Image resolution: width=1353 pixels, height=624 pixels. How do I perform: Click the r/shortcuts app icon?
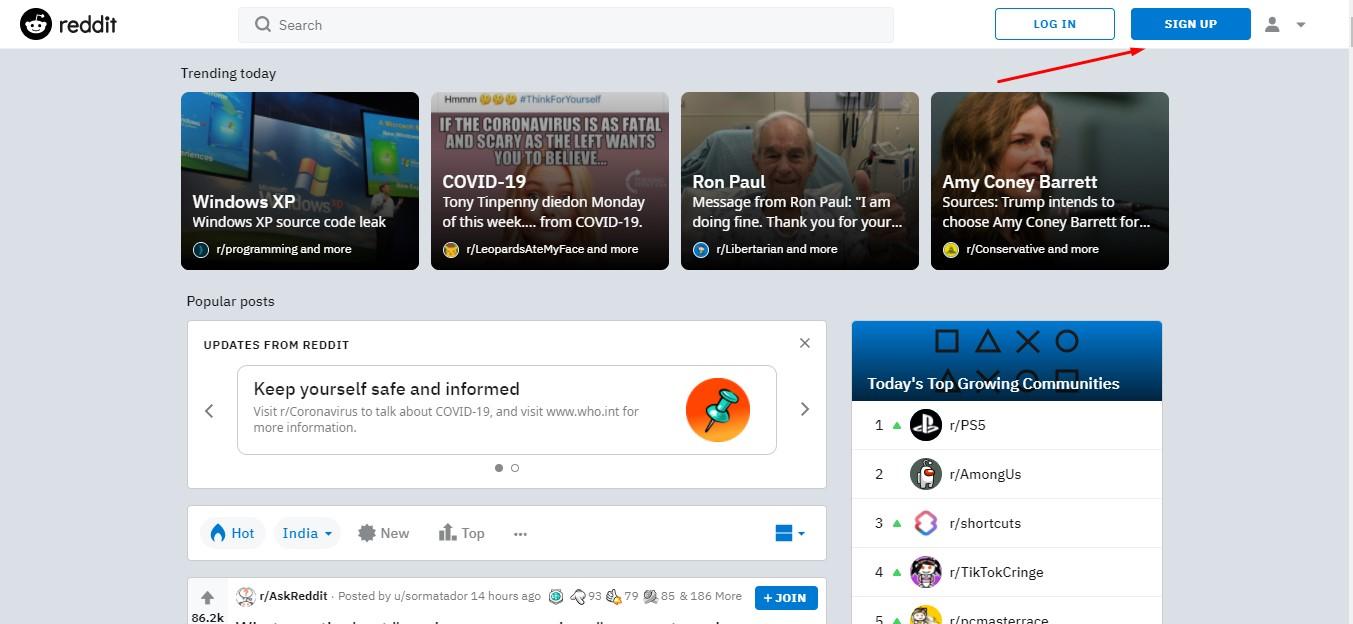click(926, 523)
